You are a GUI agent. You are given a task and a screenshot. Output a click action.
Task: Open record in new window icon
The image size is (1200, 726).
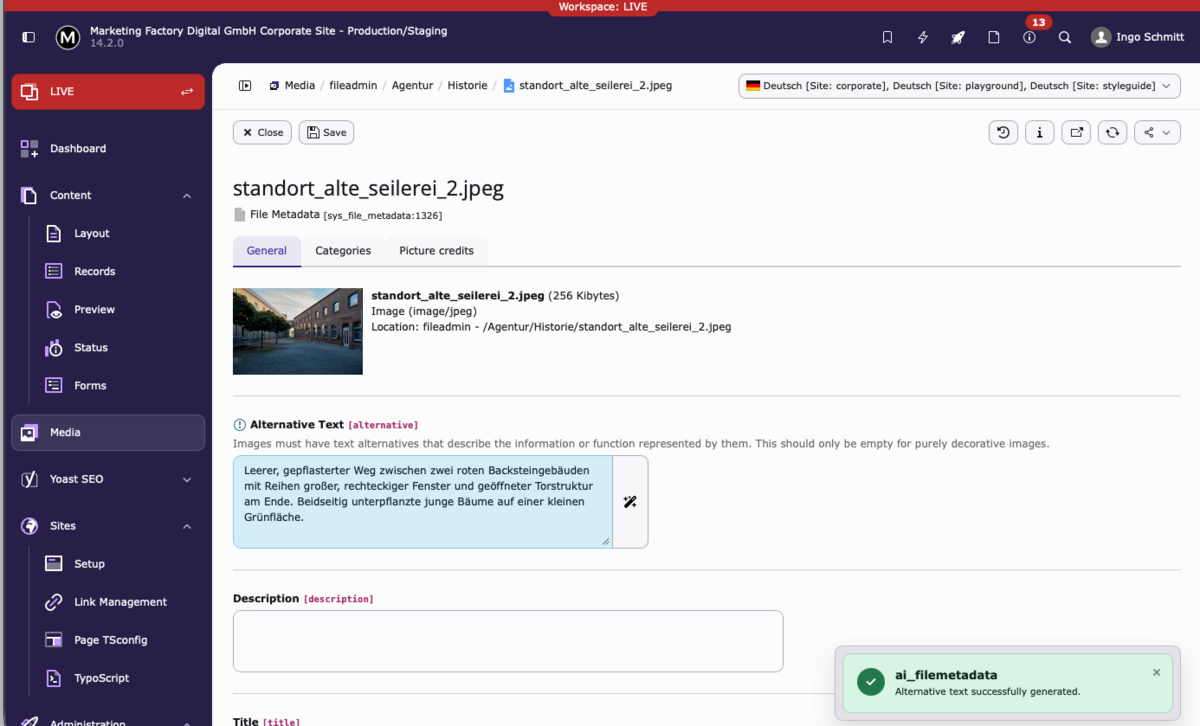pos(1076,132)
